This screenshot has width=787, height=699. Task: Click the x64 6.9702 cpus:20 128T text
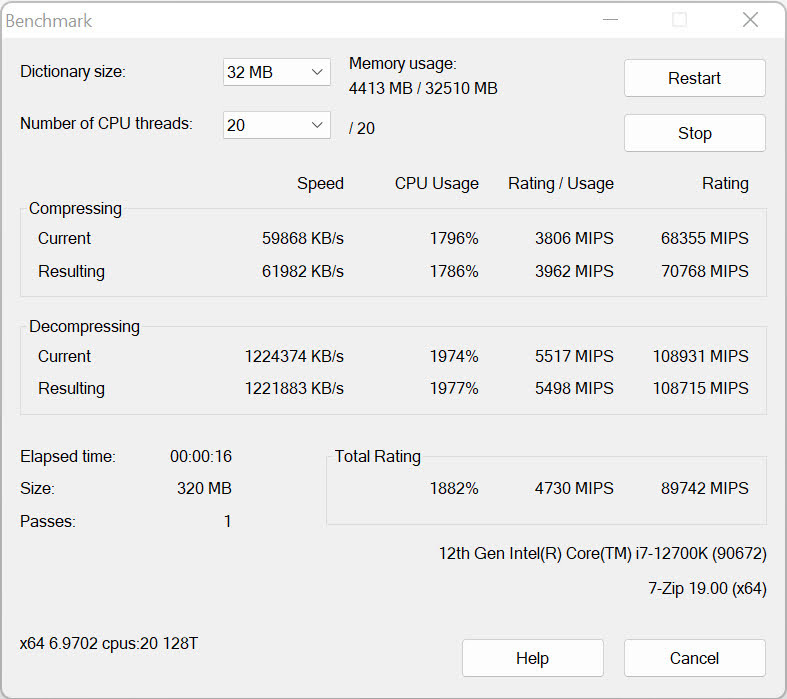(109, 644)
